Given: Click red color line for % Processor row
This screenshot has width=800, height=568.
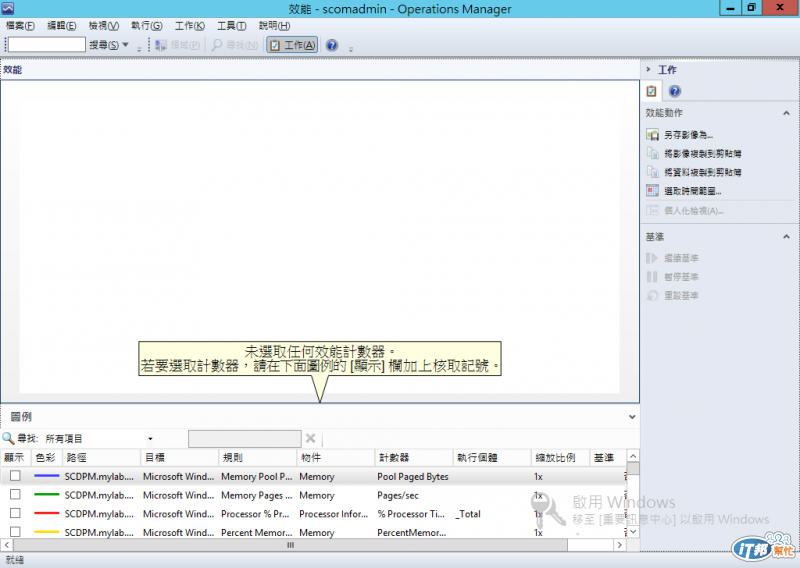Looking at the screenshot, I should click(47, 513).
